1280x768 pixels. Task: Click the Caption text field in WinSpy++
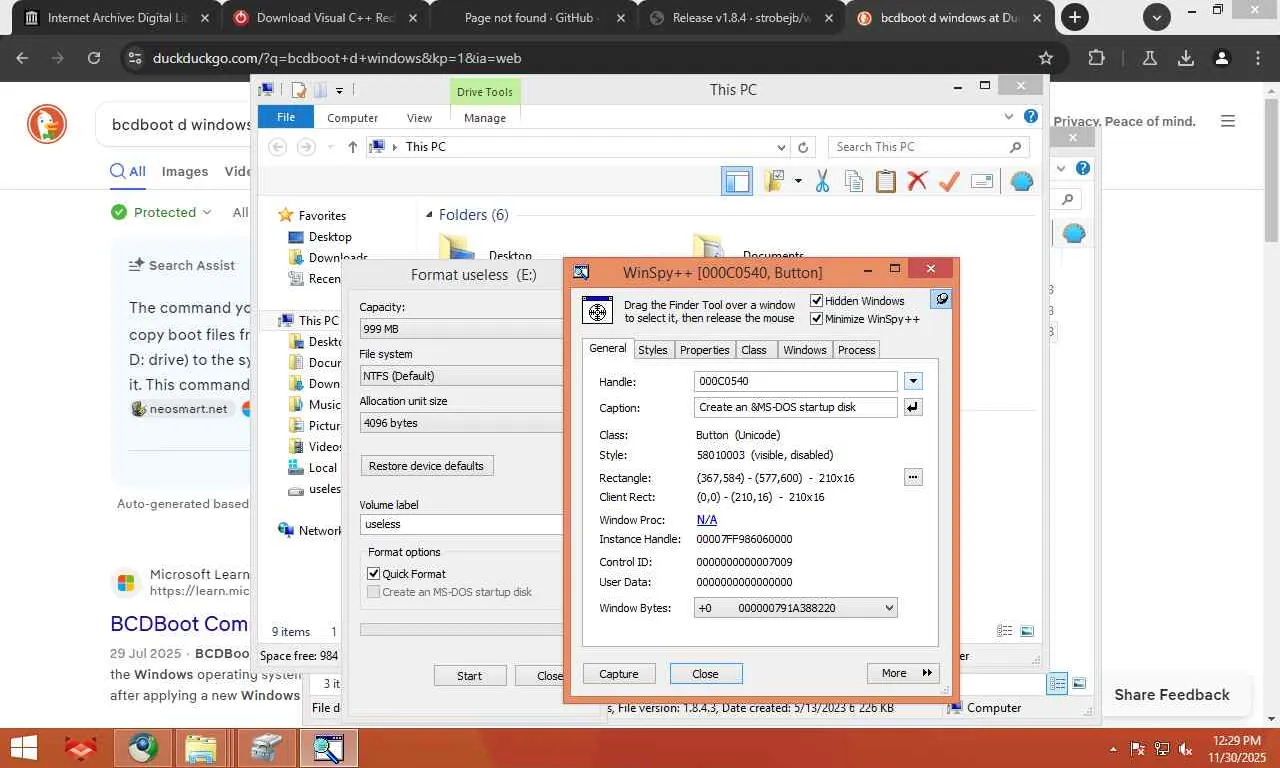click(796, 407)
